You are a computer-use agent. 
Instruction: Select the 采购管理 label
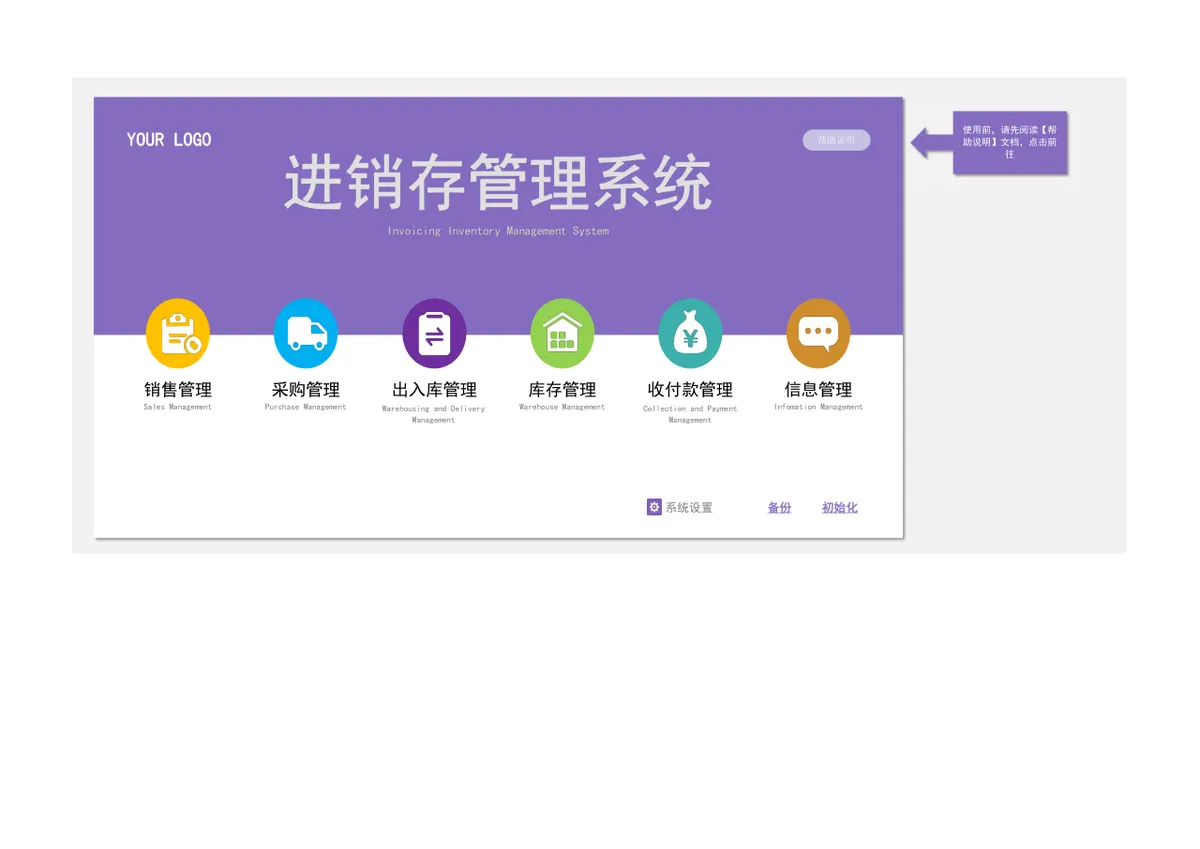(306, 390)
